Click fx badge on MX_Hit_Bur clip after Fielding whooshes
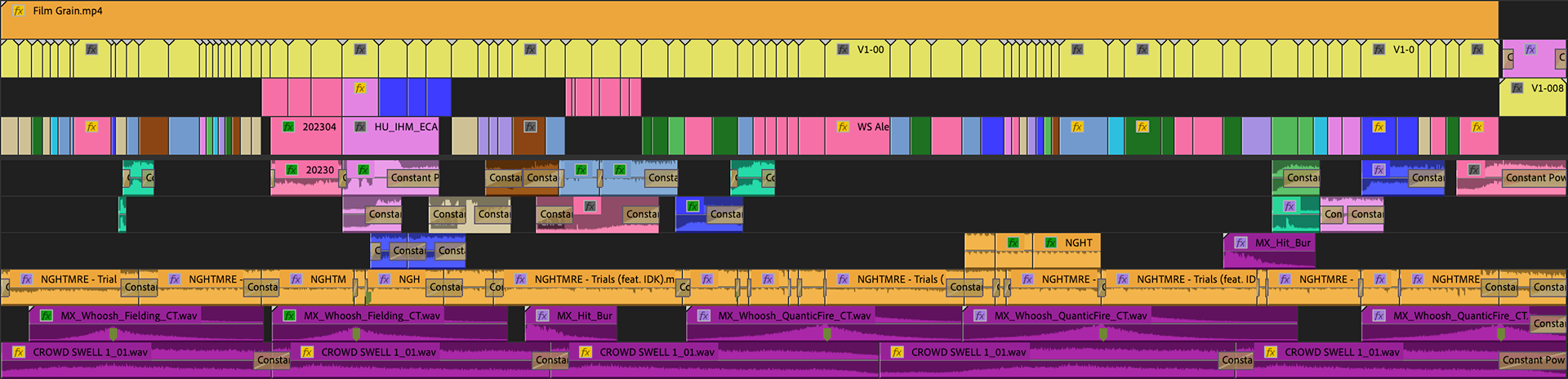Image resolution: width=1568 pixels, height=379 pixels. pyautogui.click(x=542, y=315)
